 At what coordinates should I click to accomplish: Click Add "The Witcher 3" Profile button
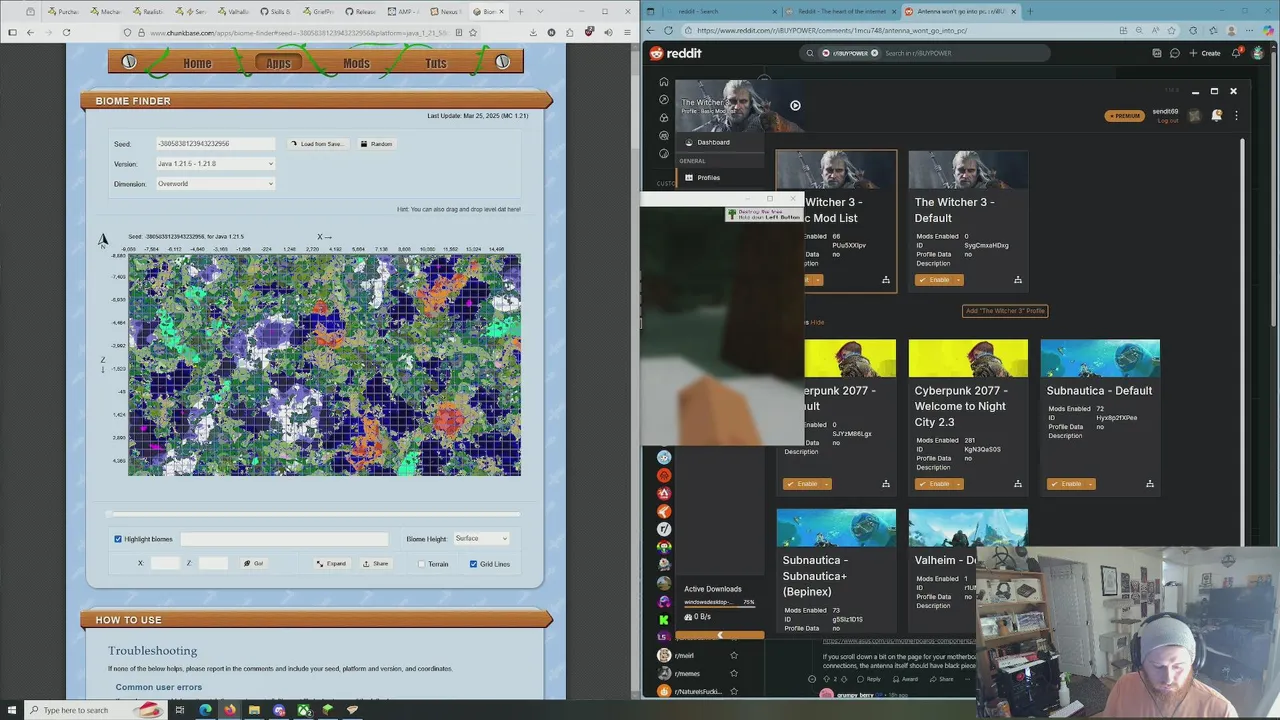point(1005,311)
